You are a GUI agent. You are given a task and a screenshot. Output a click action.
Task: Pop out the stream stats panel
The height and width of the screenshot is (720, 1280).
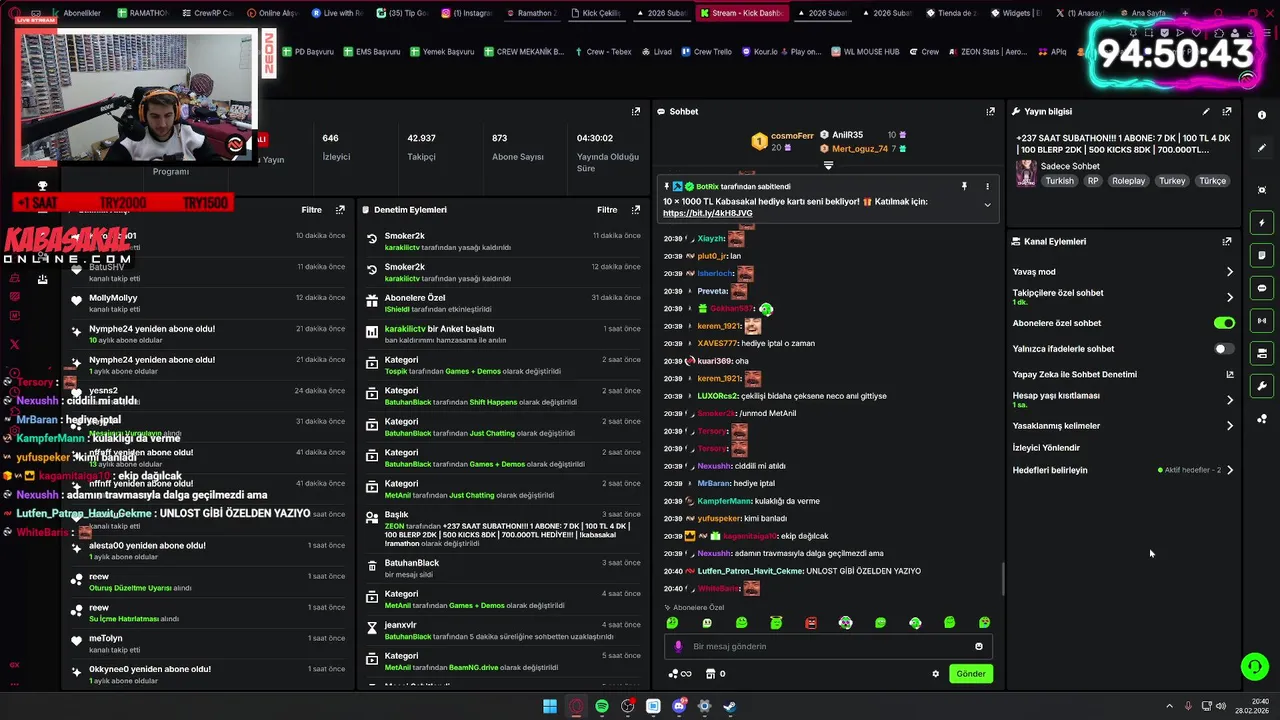[636, 111]
